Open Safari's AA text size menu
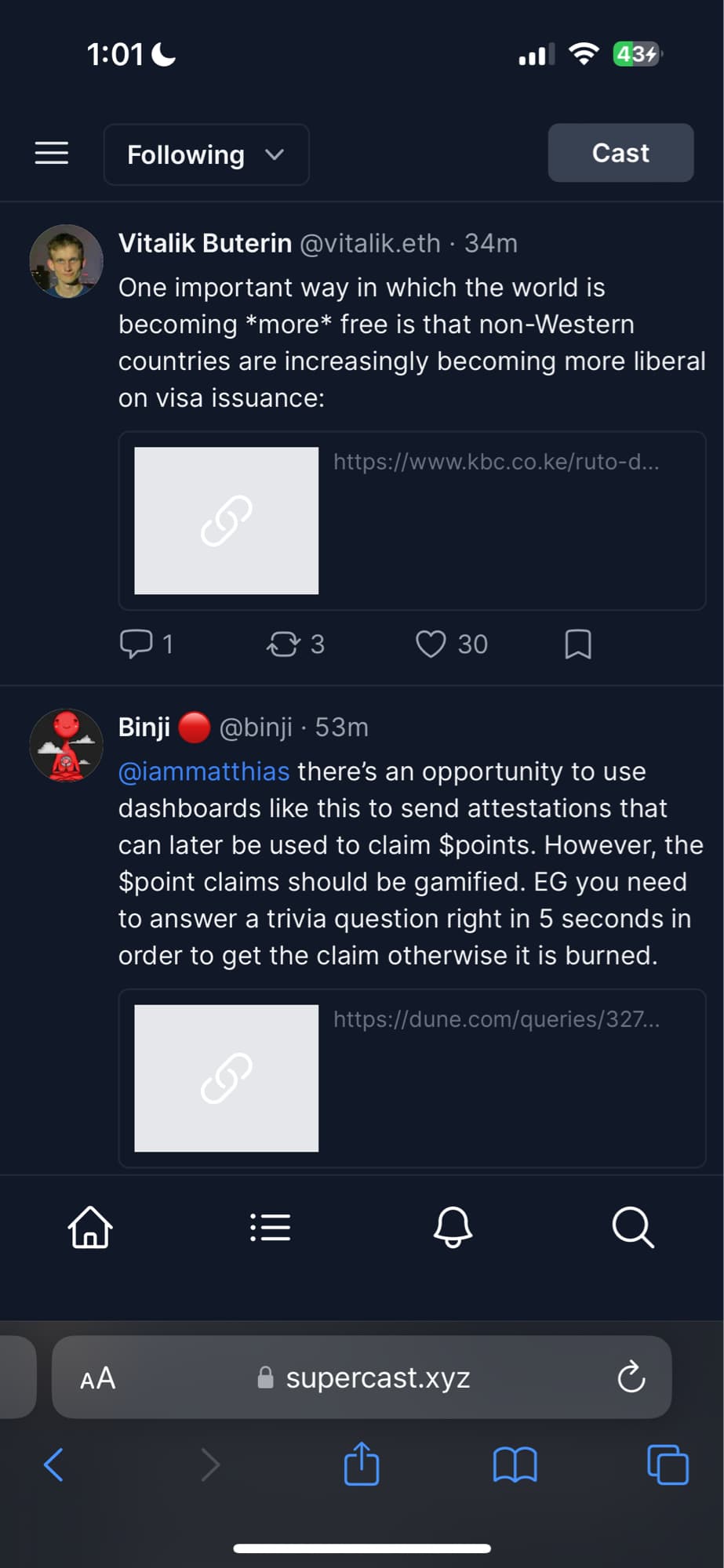The image size is (724, 1568). 98,1377
